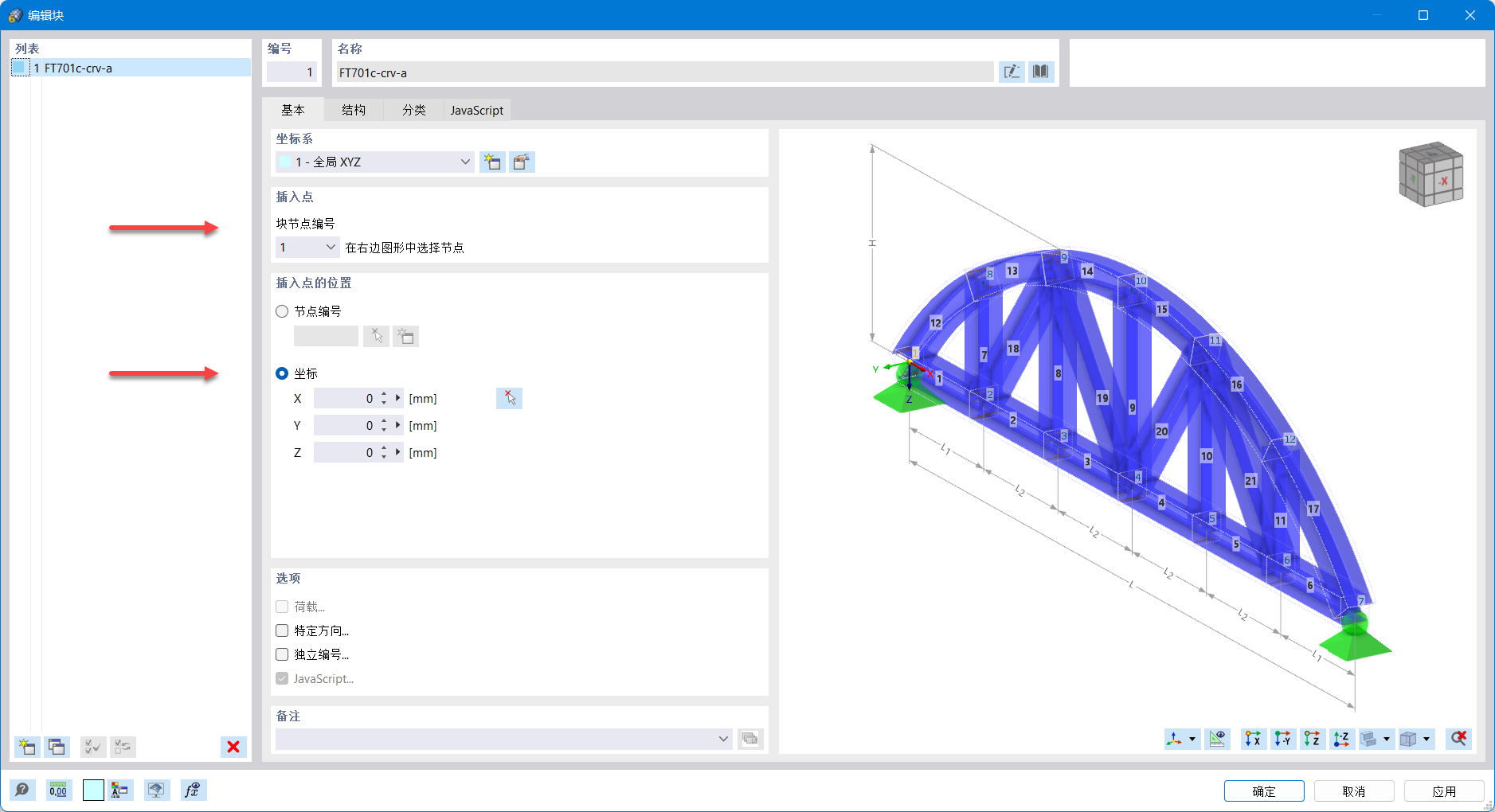The image size is (1495, 812).
Task: Delete the selected block with the red X
Action: point(233,747)
